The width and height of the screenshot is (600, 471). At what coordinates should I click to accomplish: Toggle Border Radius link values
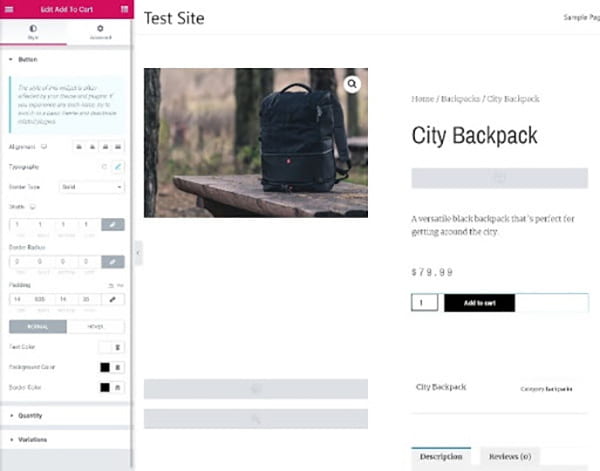tap(113, 261)
